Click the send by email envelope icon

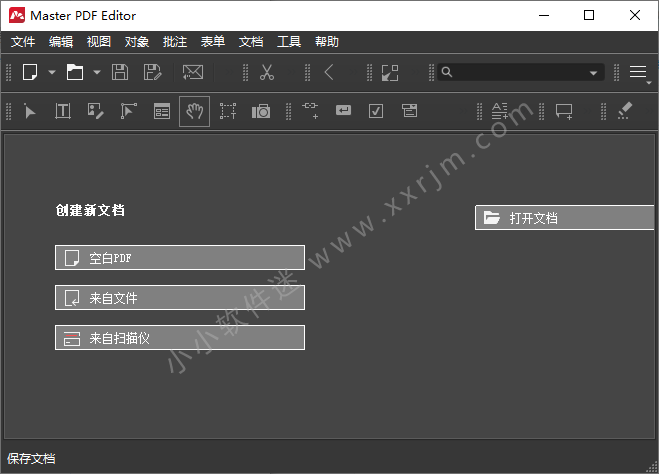[192, 72]
